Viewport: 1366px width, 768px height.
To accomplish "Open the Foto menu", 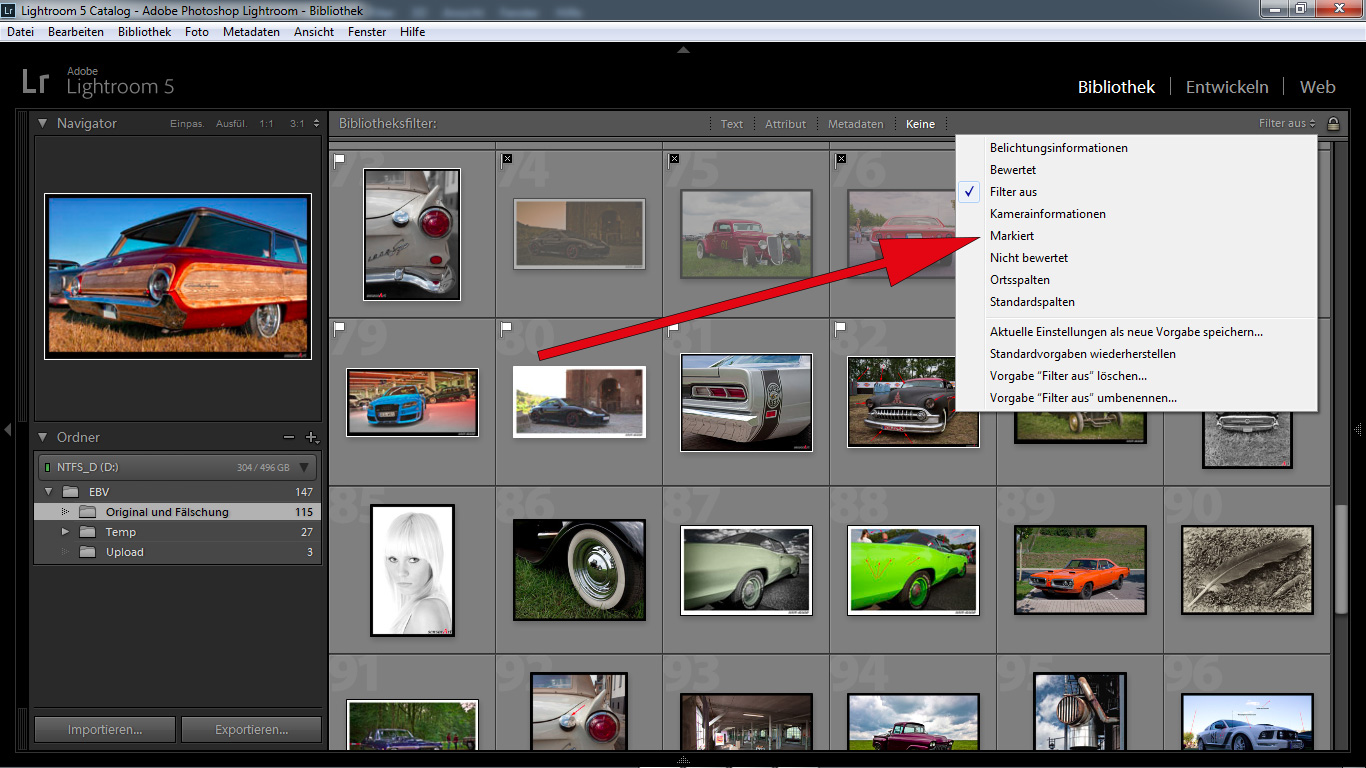I will 197,32.
